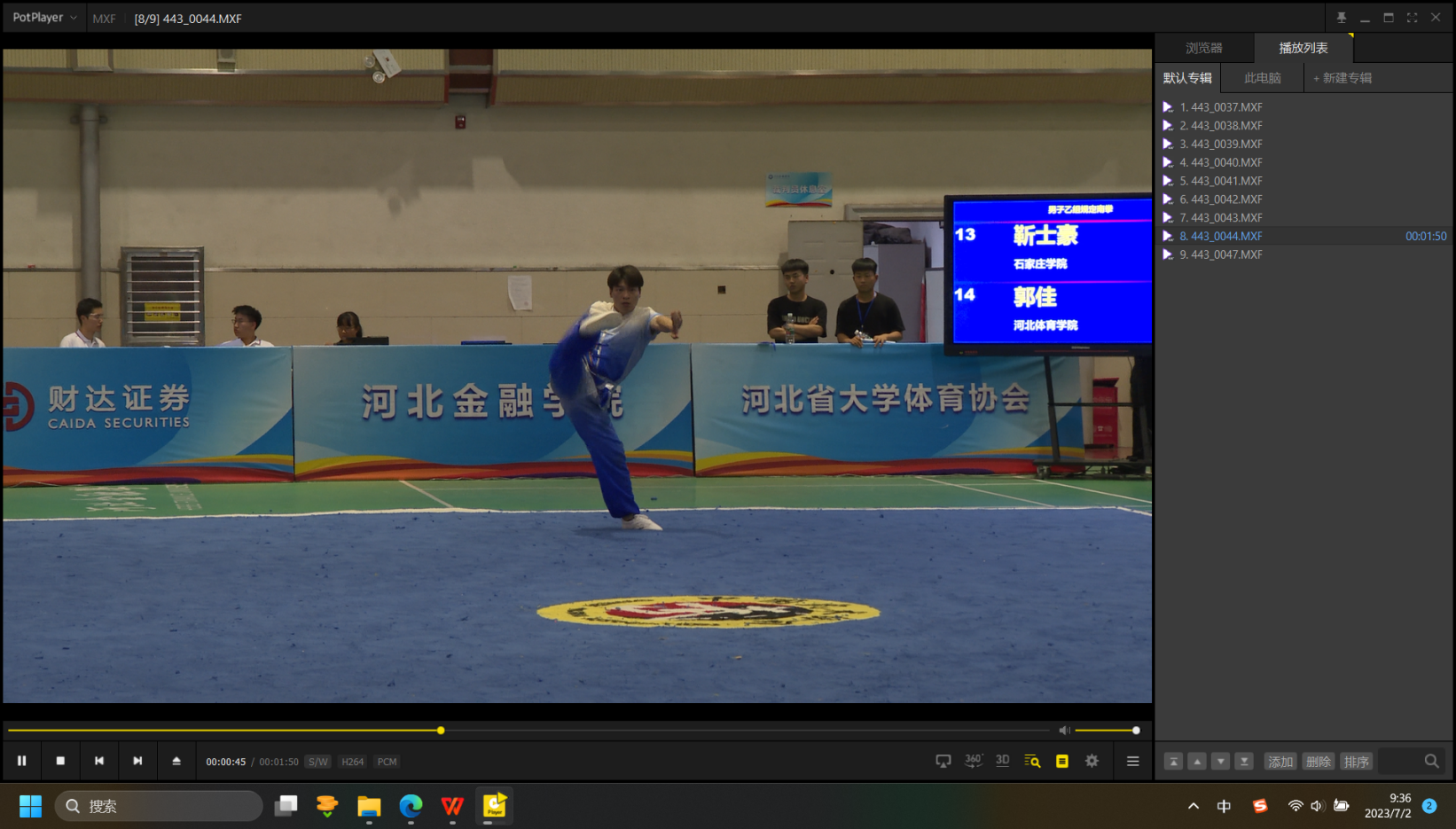Expand the Windows system tray hidden icons
1456x829 pixels.
click(x=1193, y=806)
